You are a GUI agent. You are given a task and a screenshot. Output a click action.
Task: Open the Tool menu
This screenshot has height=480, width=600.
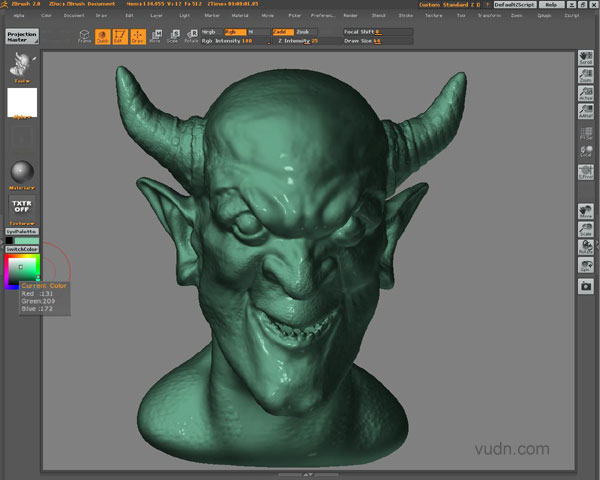(x=461, y=16)
